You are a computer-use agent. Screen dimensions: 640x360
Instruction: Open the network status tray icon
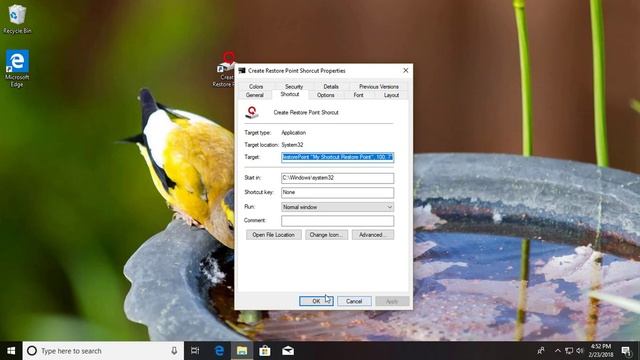point(569,351)
